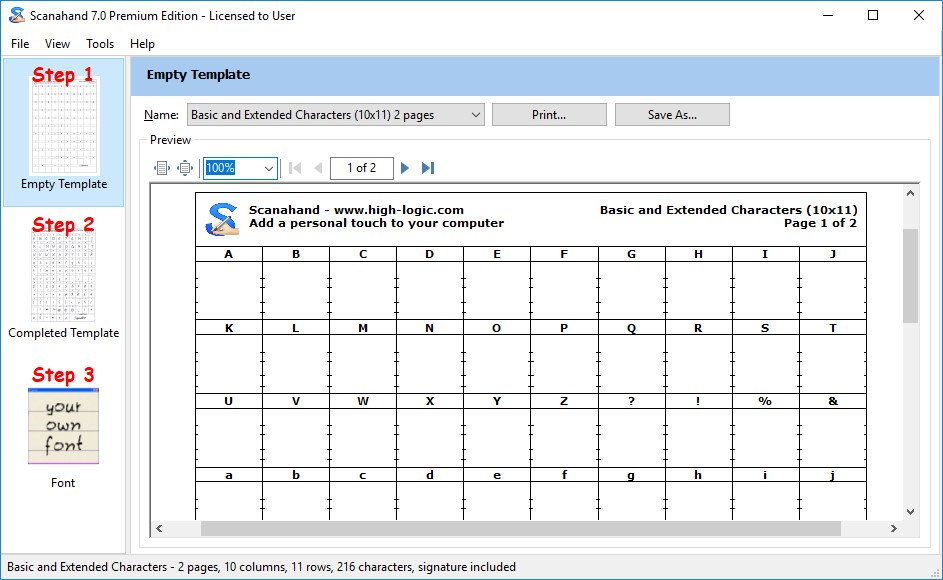Click 'Add a personal touch to your computer'
Viewport: 943px width, 580px height.
376,223
